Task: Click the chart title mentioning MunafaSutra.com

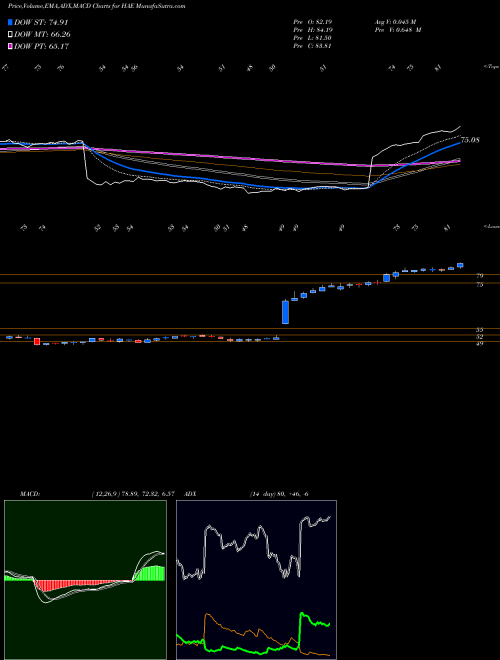Action: tap(97, 7)
